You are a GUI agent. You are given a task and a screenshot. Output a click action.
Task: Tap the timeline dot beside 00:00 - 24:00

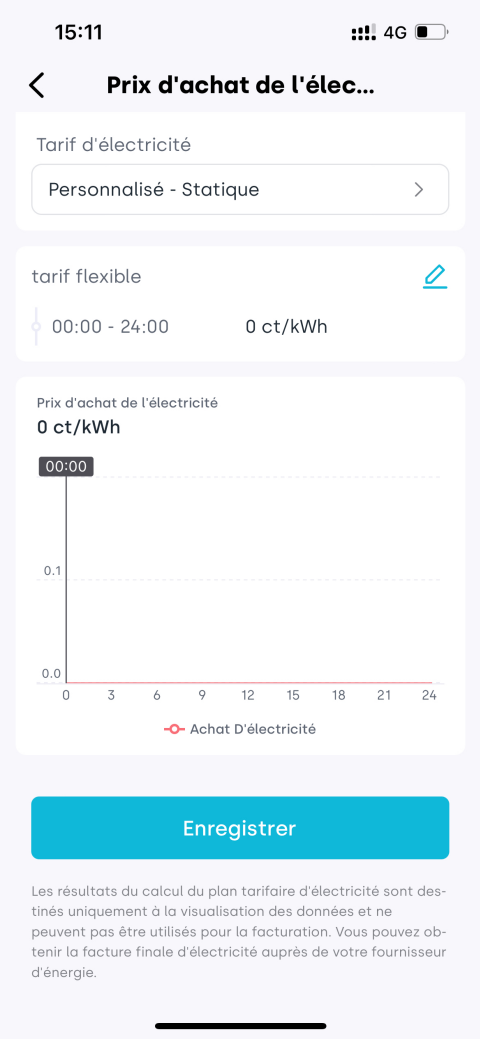pos(36,327)
